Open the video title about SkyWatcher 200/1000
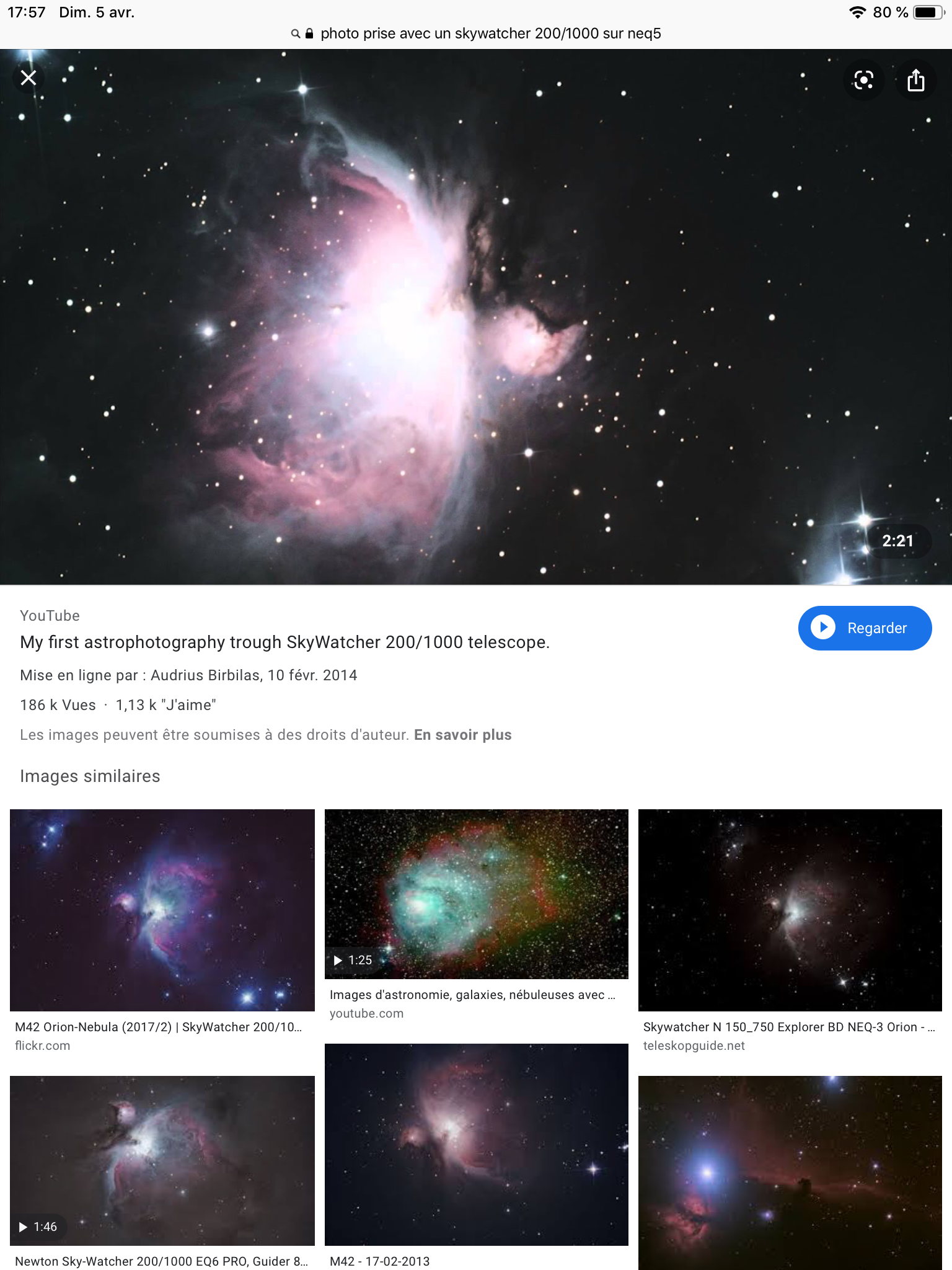 tap(284, 642)
